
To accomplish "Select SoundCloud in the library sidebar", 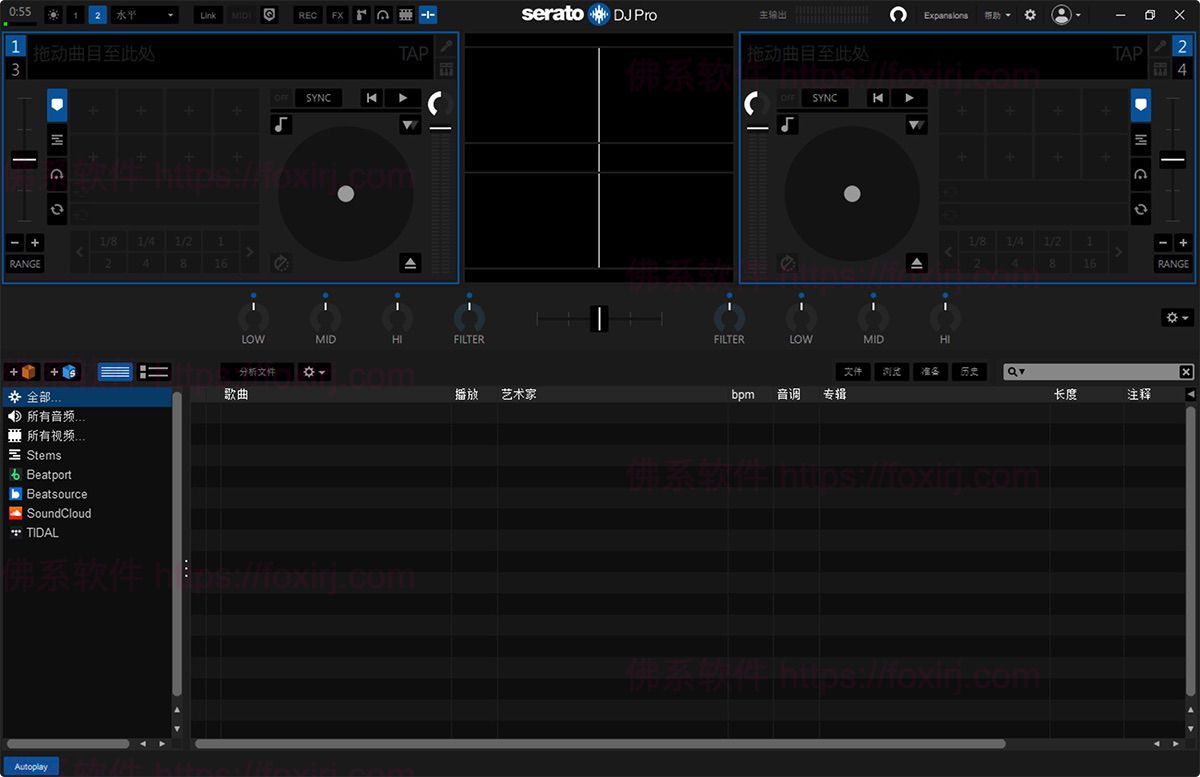I will (x=56, y=513).
